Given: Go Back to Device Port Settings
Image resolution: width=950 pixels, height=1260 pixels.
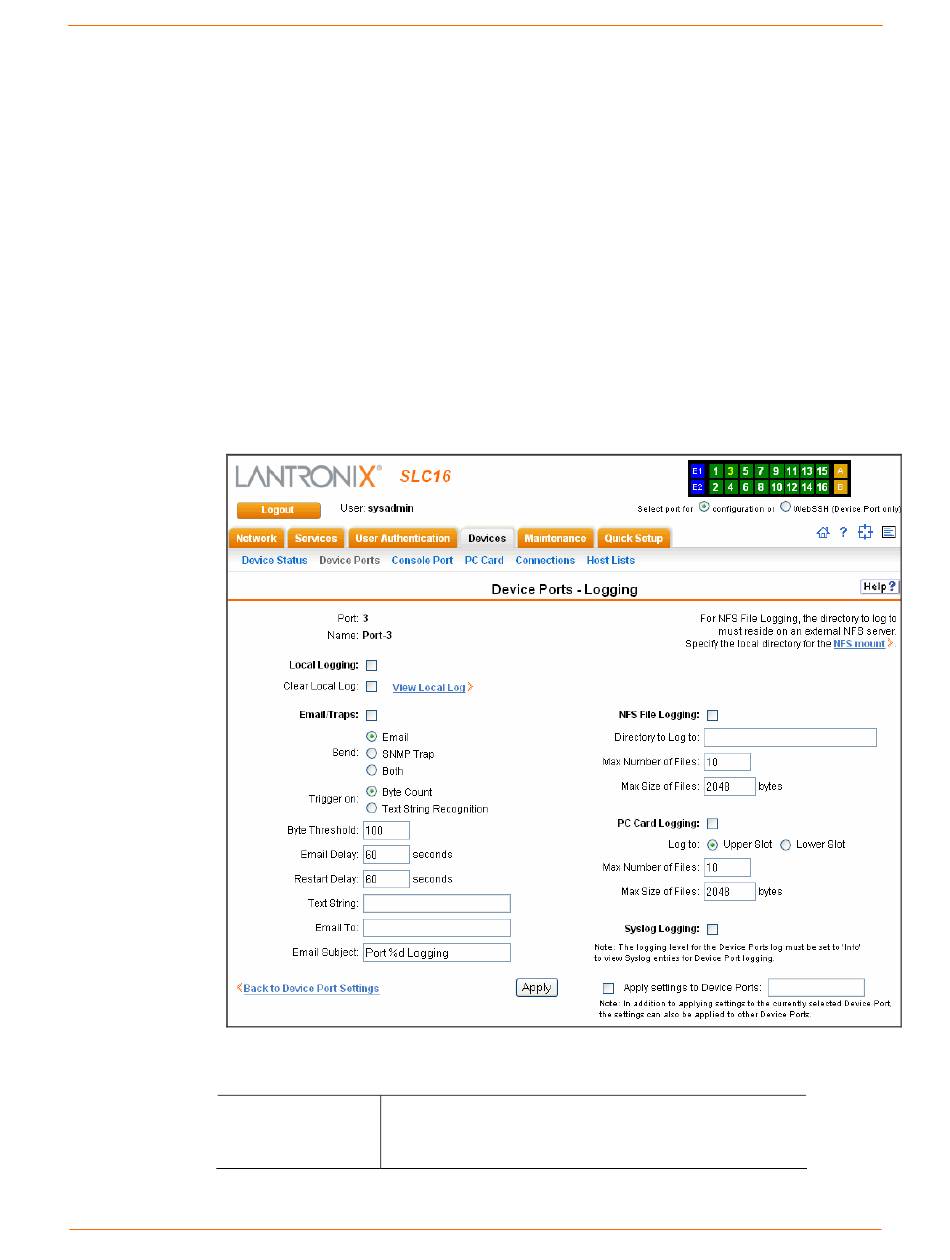Looking at the screenshot, I should coord(311,989).
